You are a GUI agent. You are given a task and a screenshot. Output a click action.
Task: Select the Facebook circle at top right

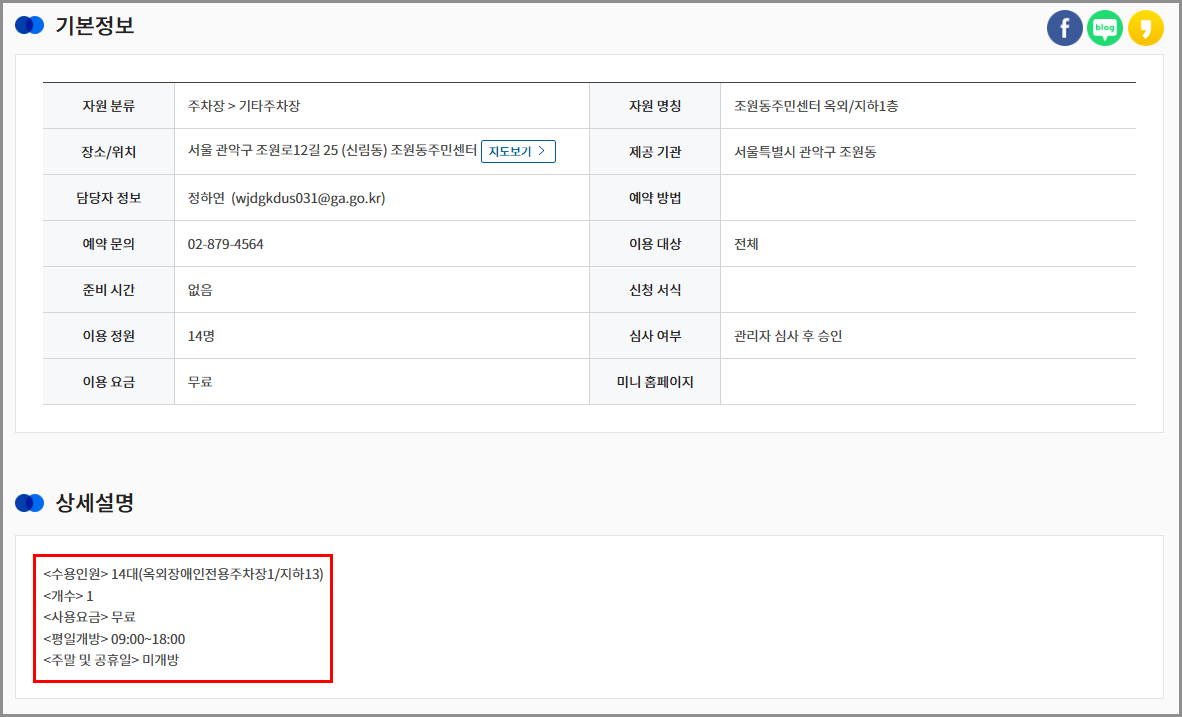pos(1064,27)
